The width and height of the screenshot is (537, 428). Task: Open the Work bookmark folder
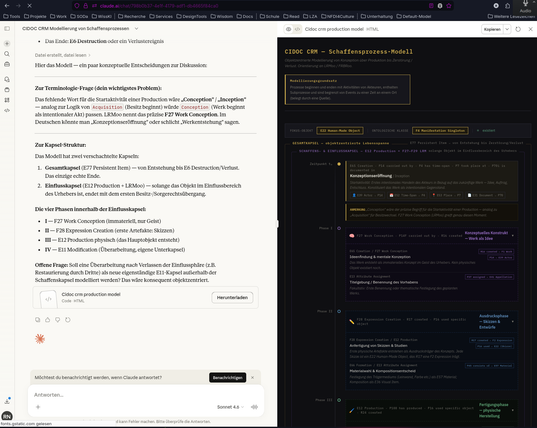58,16
